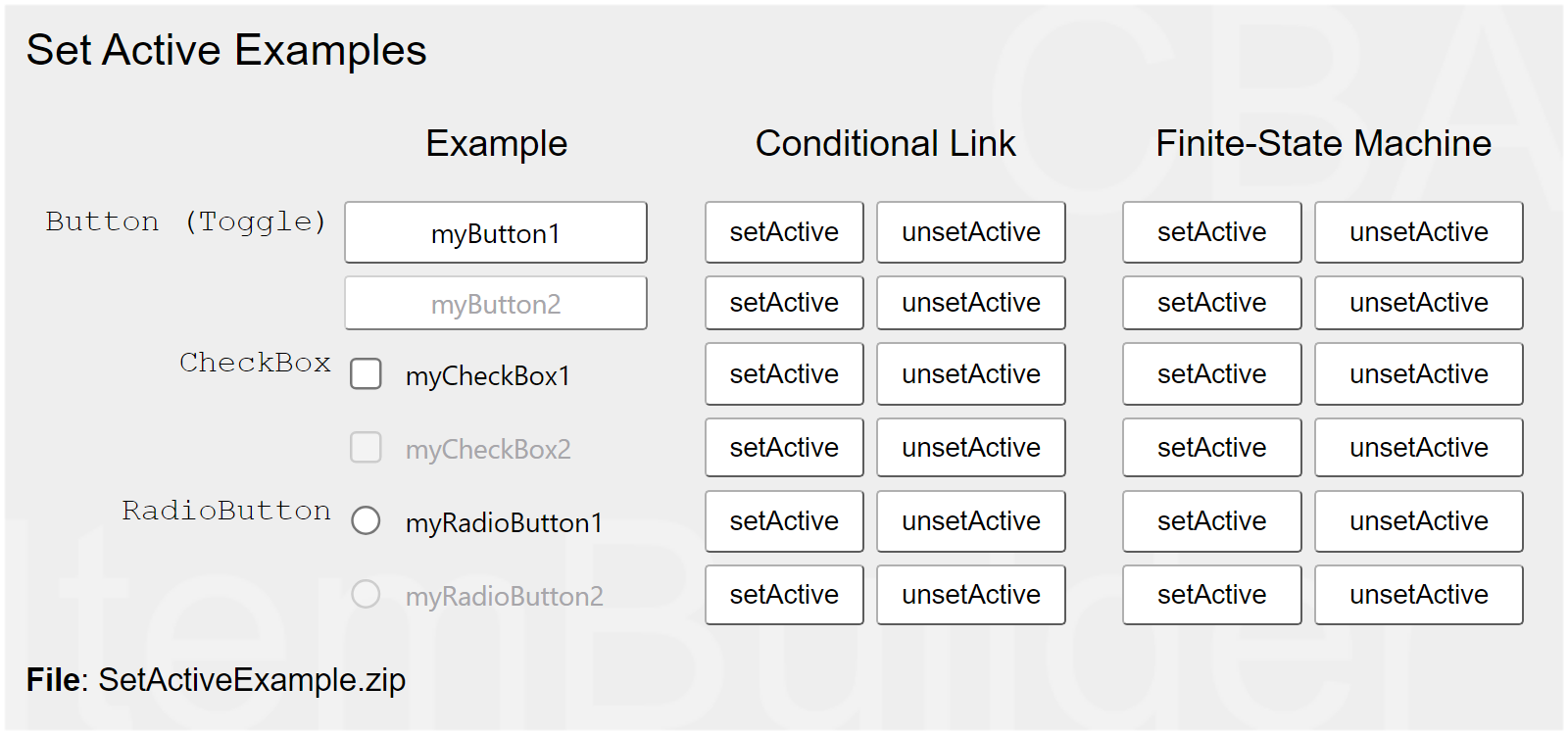Screen dimensions: 1568x735
Task: Click Conditional Link setActive for myRadioButton2
Action: 784,595
